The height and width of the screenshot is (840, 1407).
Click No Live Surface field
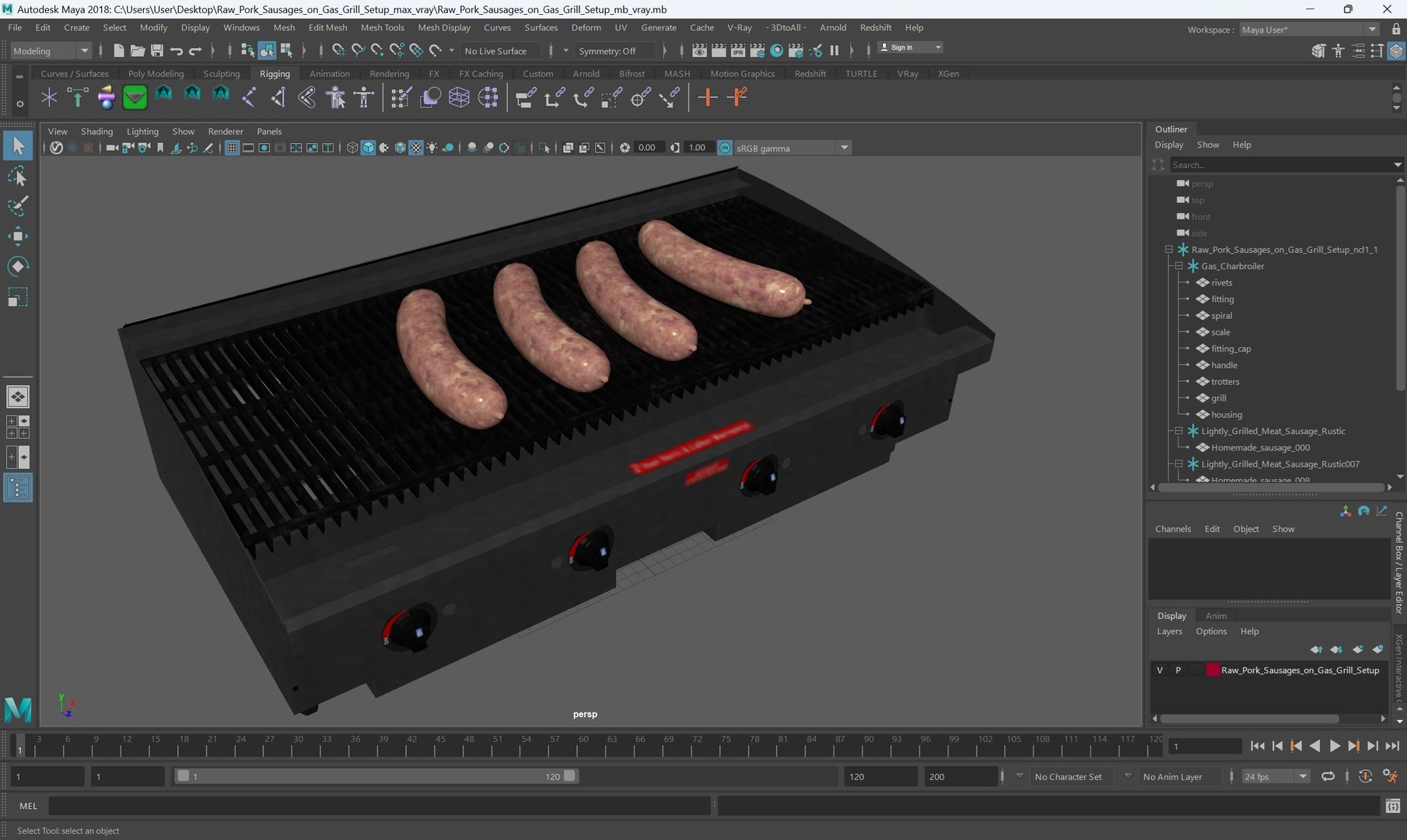coord(502,51)
